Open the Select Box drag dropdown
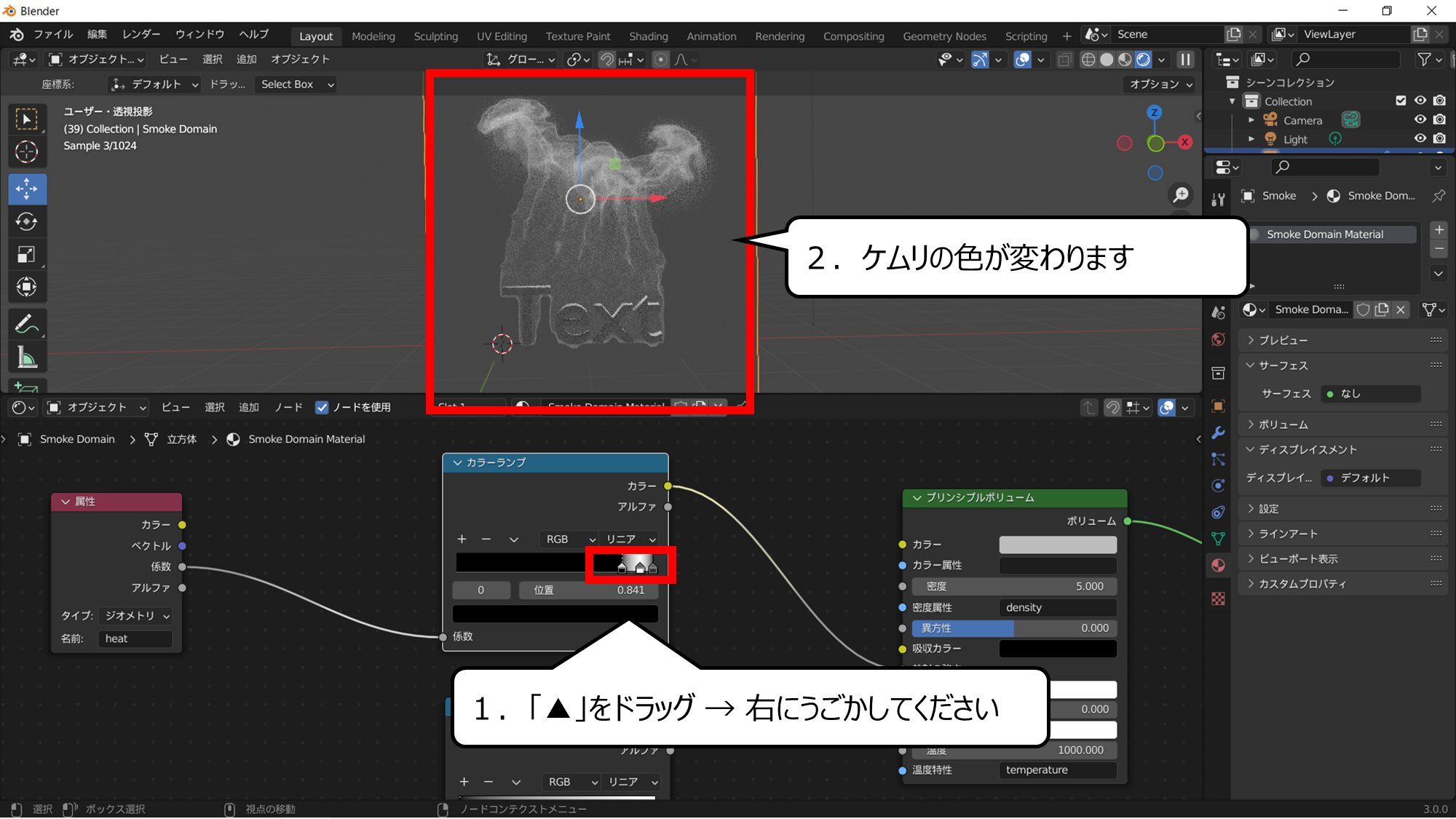This screenshot has height=819, width=1456. pyautogui.click(x=297, y=84)
